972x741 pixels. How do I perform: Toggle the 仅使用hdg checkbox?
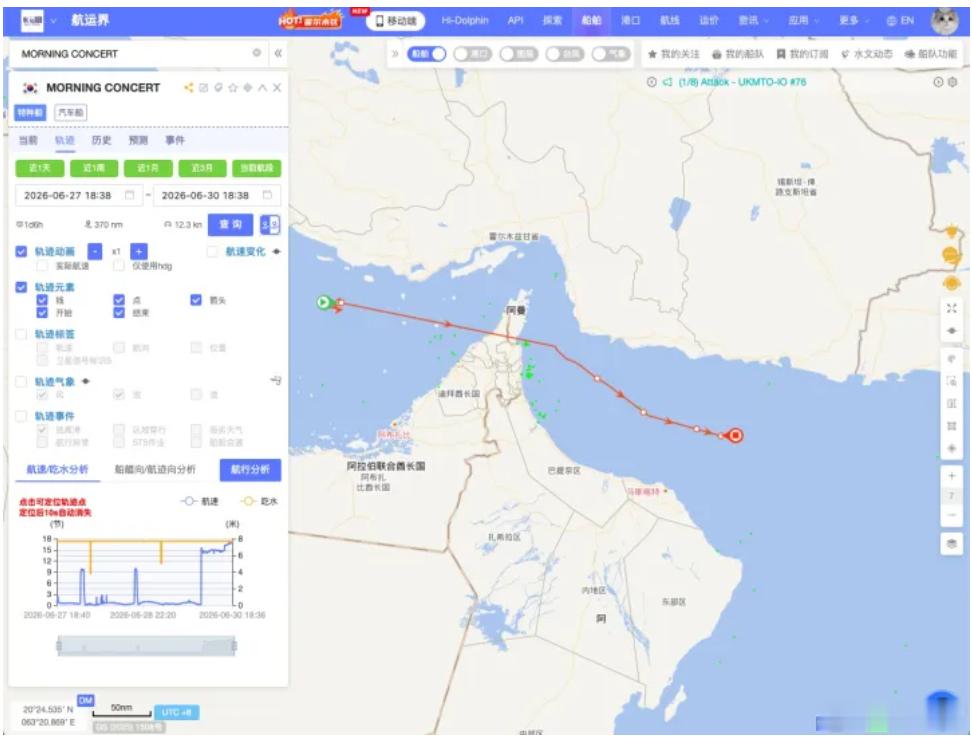point(119,266)
